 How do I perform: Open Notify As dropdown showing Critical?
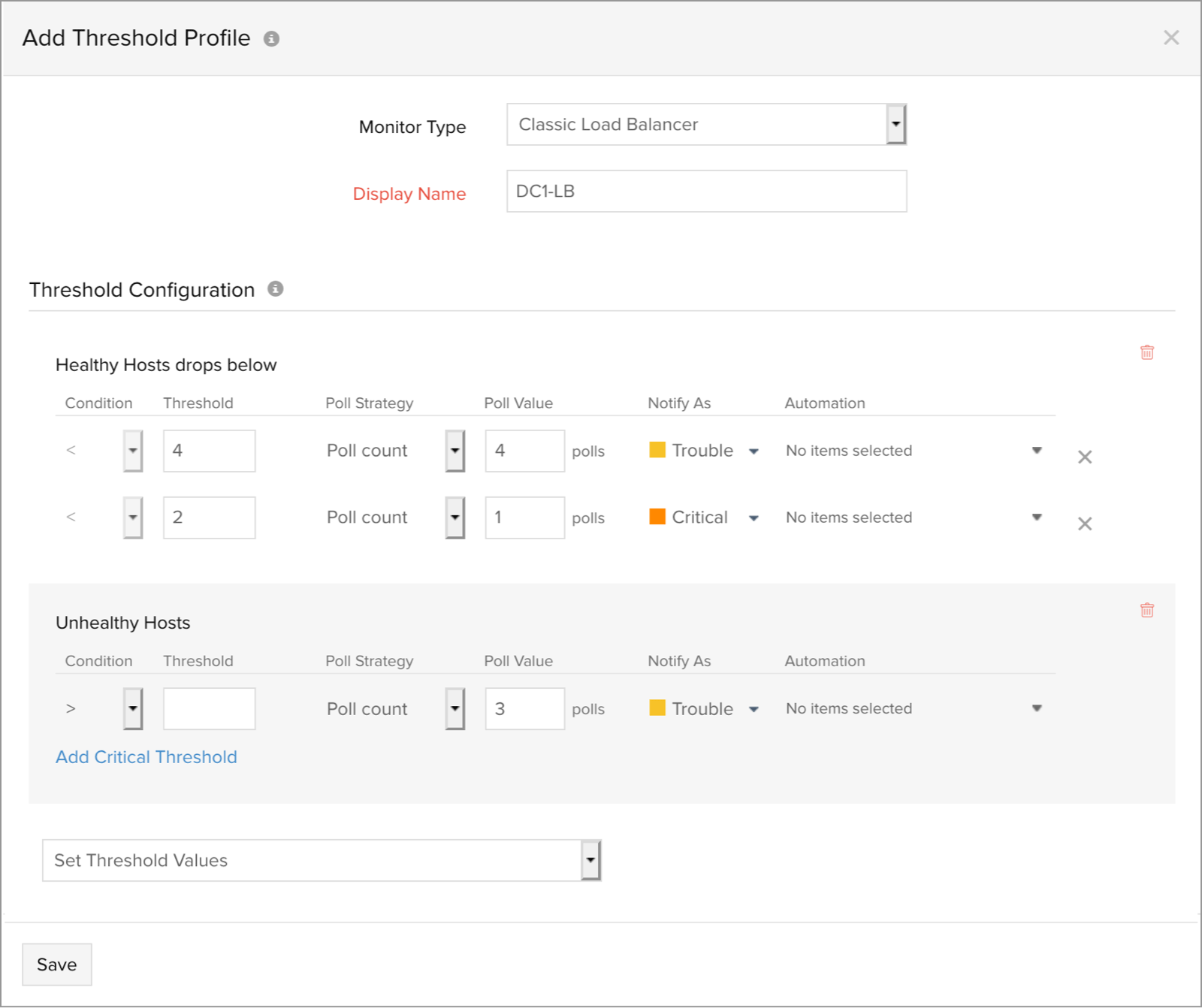tap(754, 518)
